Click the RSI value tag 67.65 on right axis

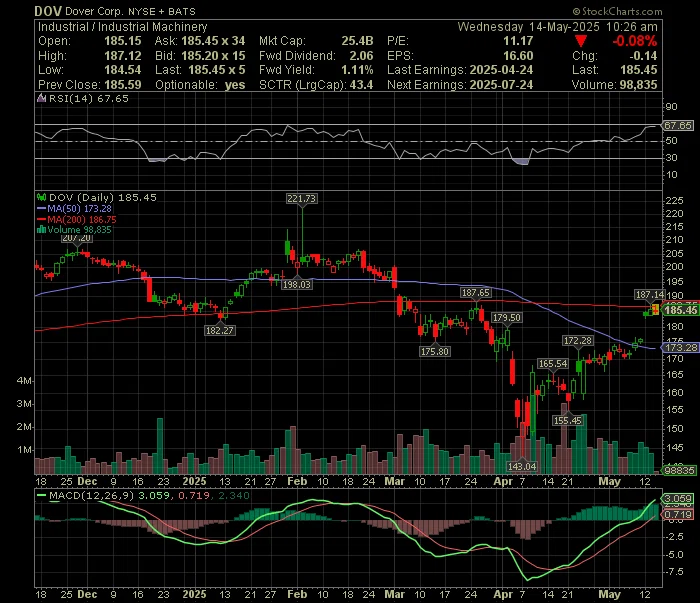tap(678, 125)
